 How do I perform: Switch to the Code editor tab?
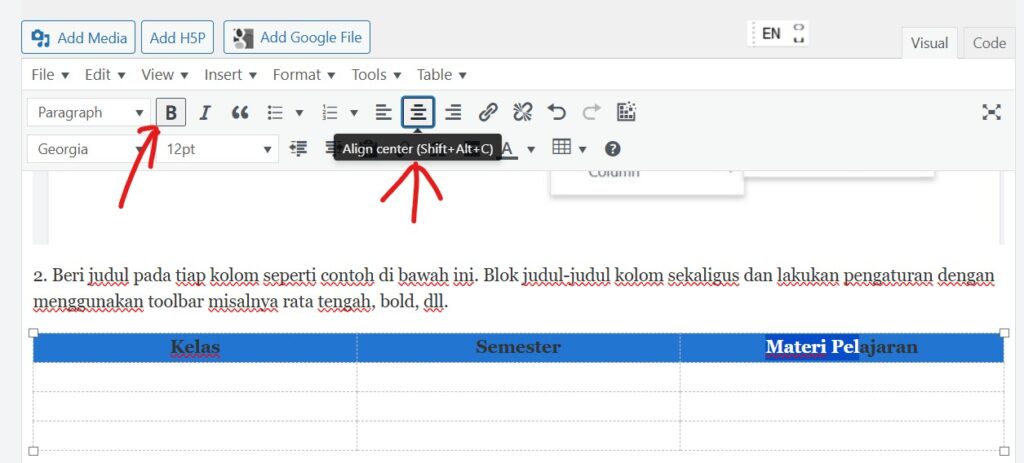989,43
